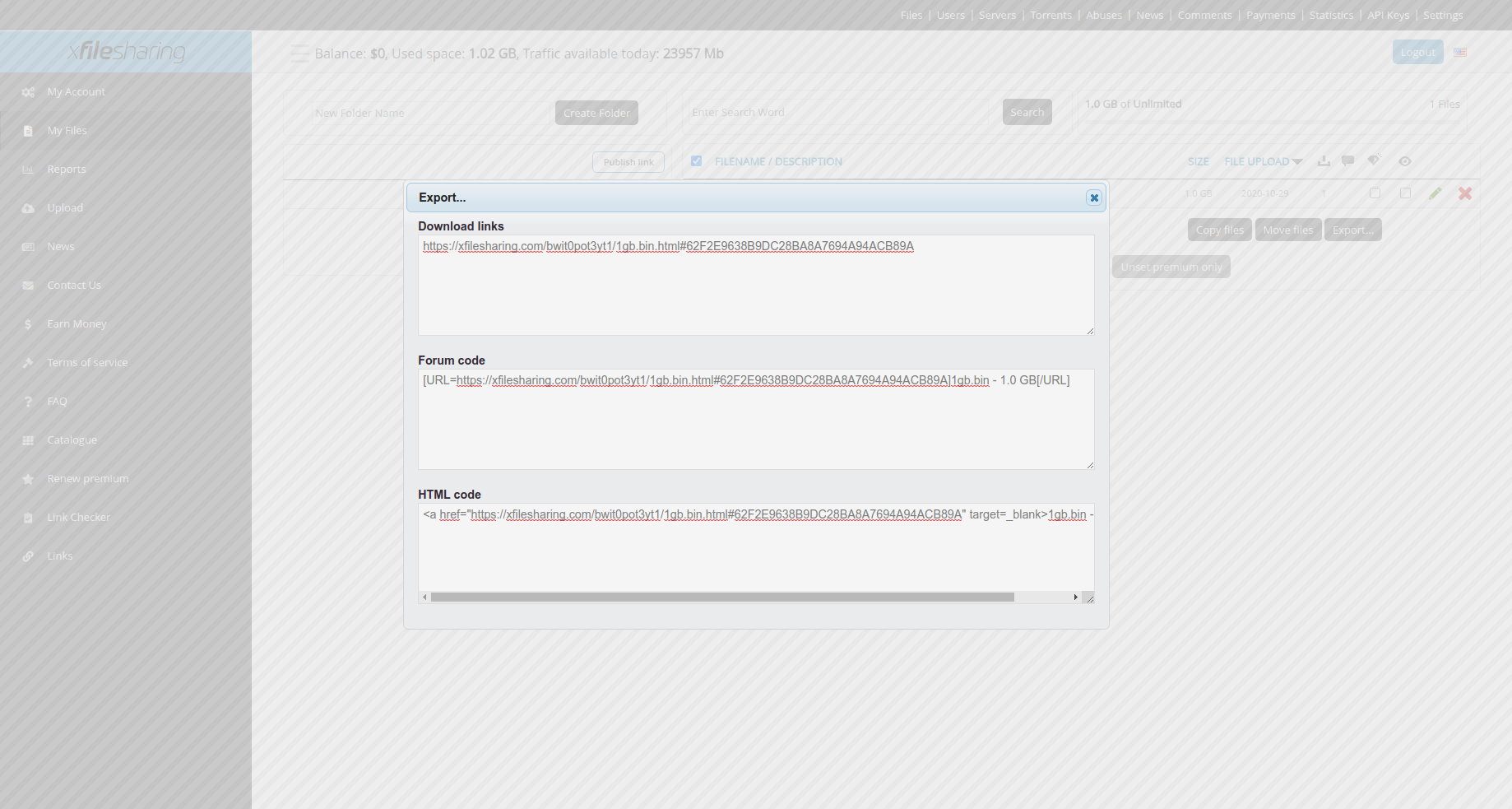Open Abuses in the admin menu
Image resolution: width=1512 pixels, height=809 pixels.
1104,16
